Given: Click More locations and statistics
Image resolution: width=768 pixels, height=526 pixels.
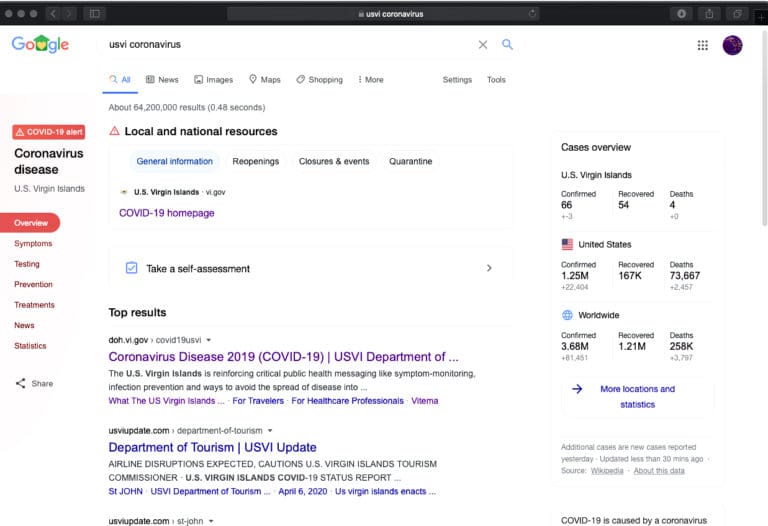Looking at the screenshot, I should coord(637,397).
